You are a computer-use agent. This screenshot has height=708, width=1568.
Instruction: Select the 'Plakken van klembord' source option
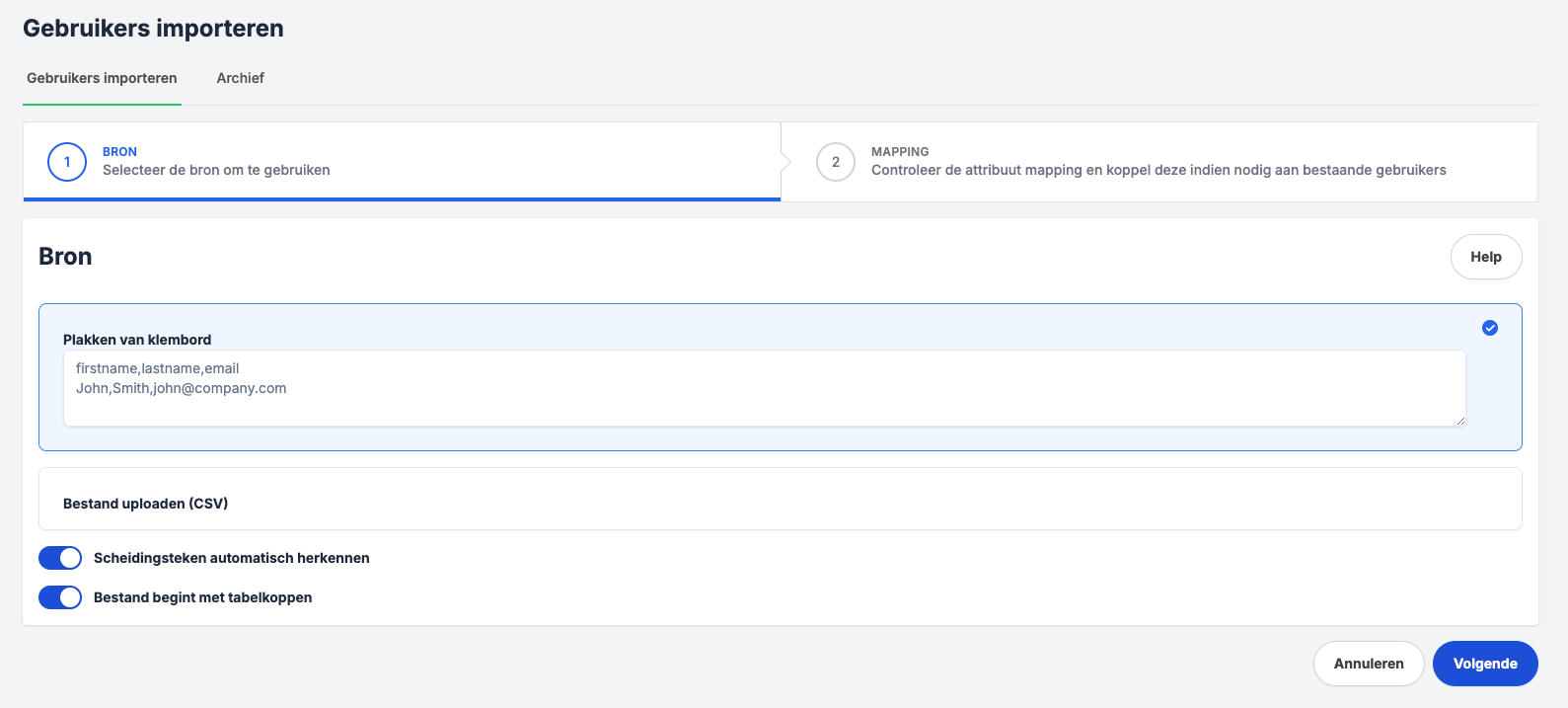(137, 340)
